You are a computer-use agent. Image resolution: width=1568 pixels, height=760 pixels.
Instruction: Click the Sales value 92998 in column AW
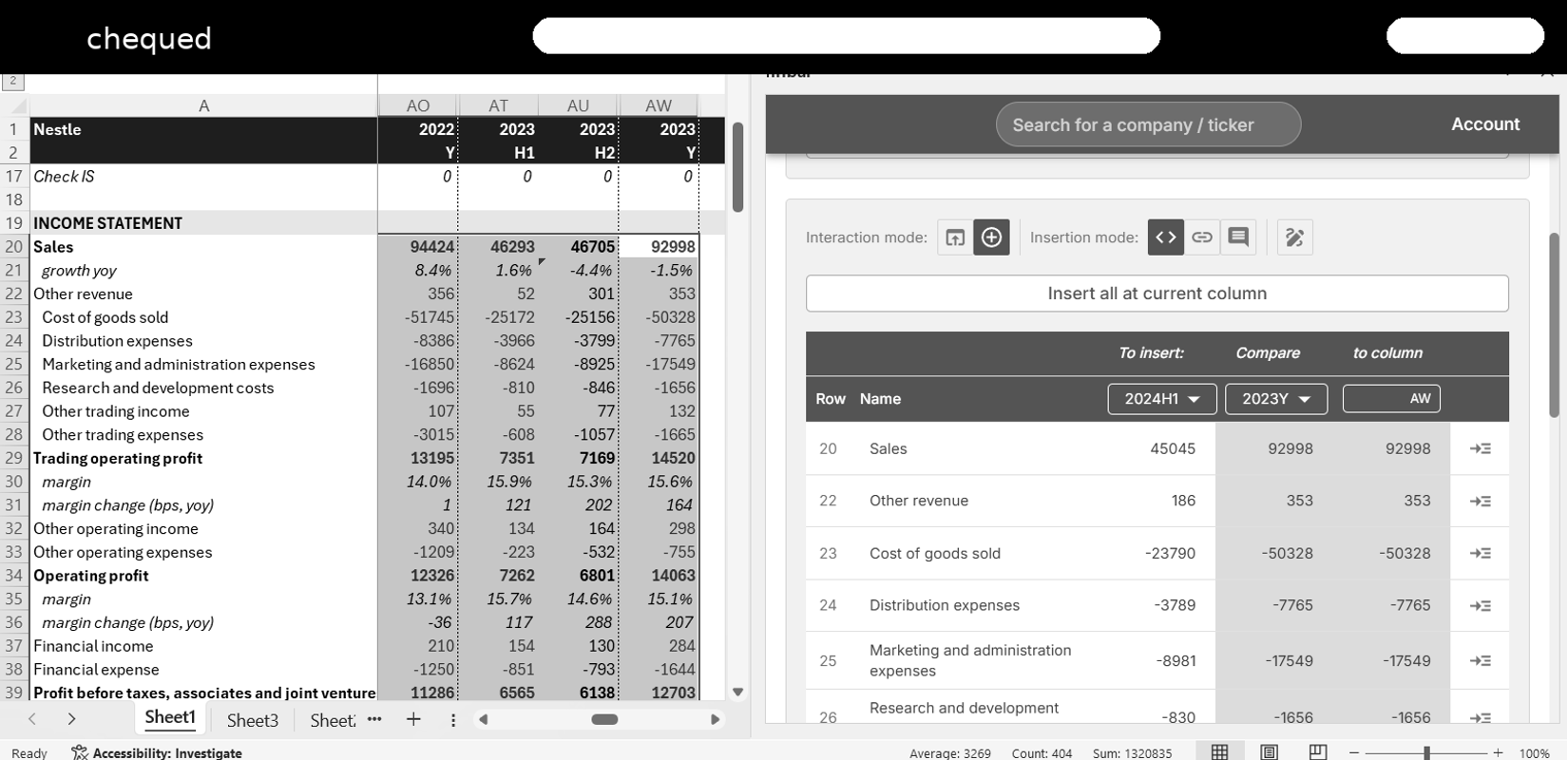point(659,247)
